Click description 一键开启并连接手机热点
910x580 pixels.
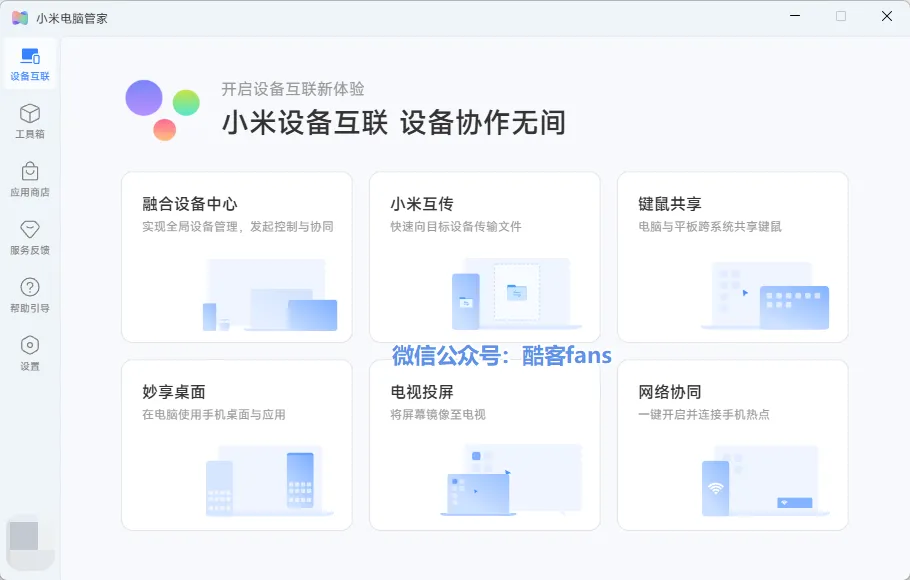704,415
